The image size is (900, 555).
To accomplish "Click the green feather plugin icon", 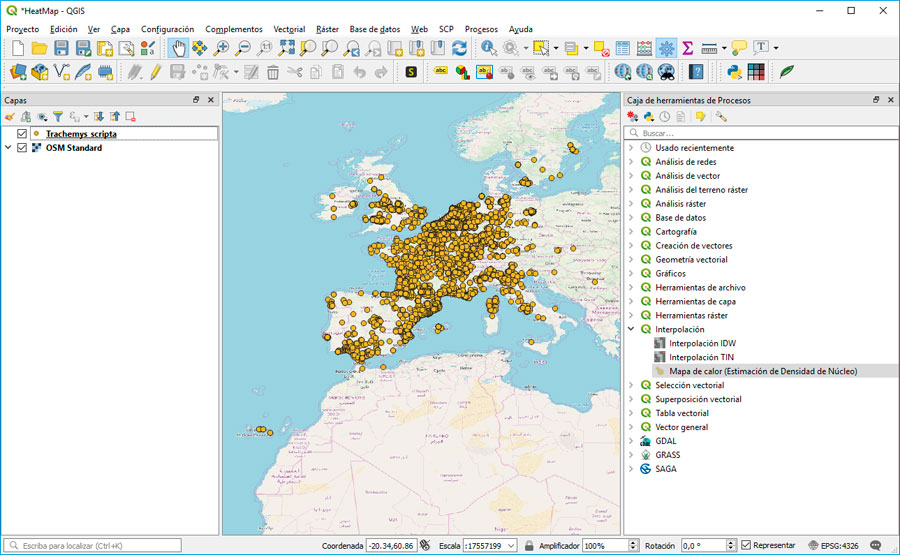I will [x=786, y=72].
